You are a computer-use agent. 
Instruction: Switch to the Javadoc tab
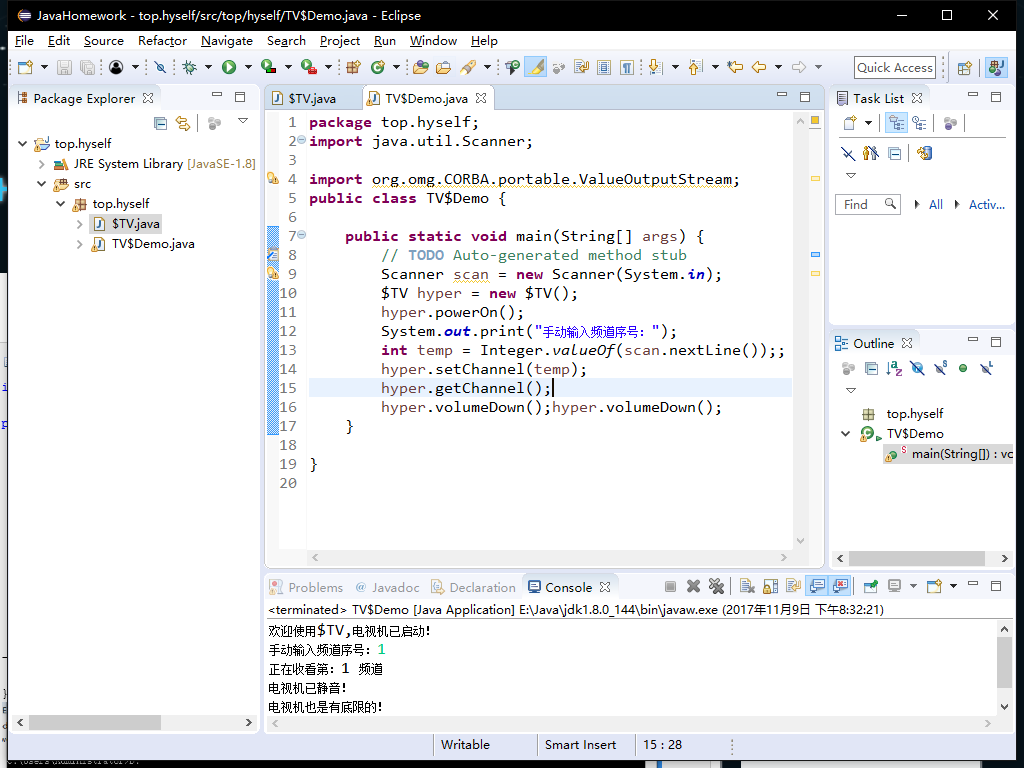pos(387,587)
